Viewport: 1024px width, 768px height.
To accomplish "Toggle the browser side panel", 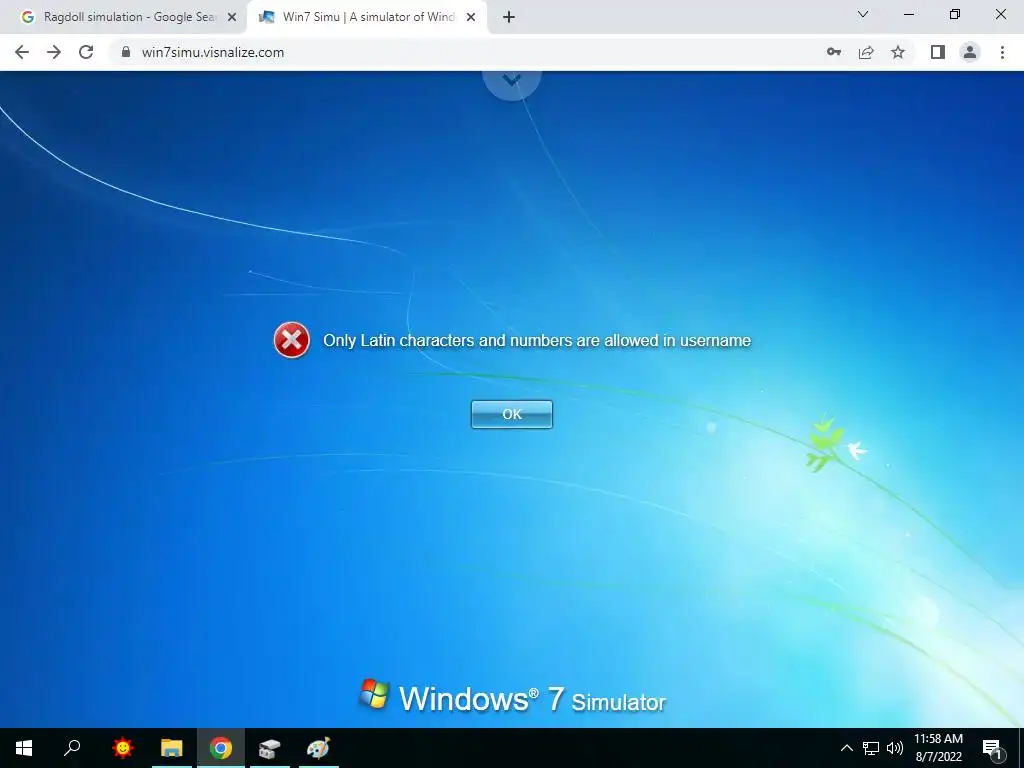I will pos(938,52).
